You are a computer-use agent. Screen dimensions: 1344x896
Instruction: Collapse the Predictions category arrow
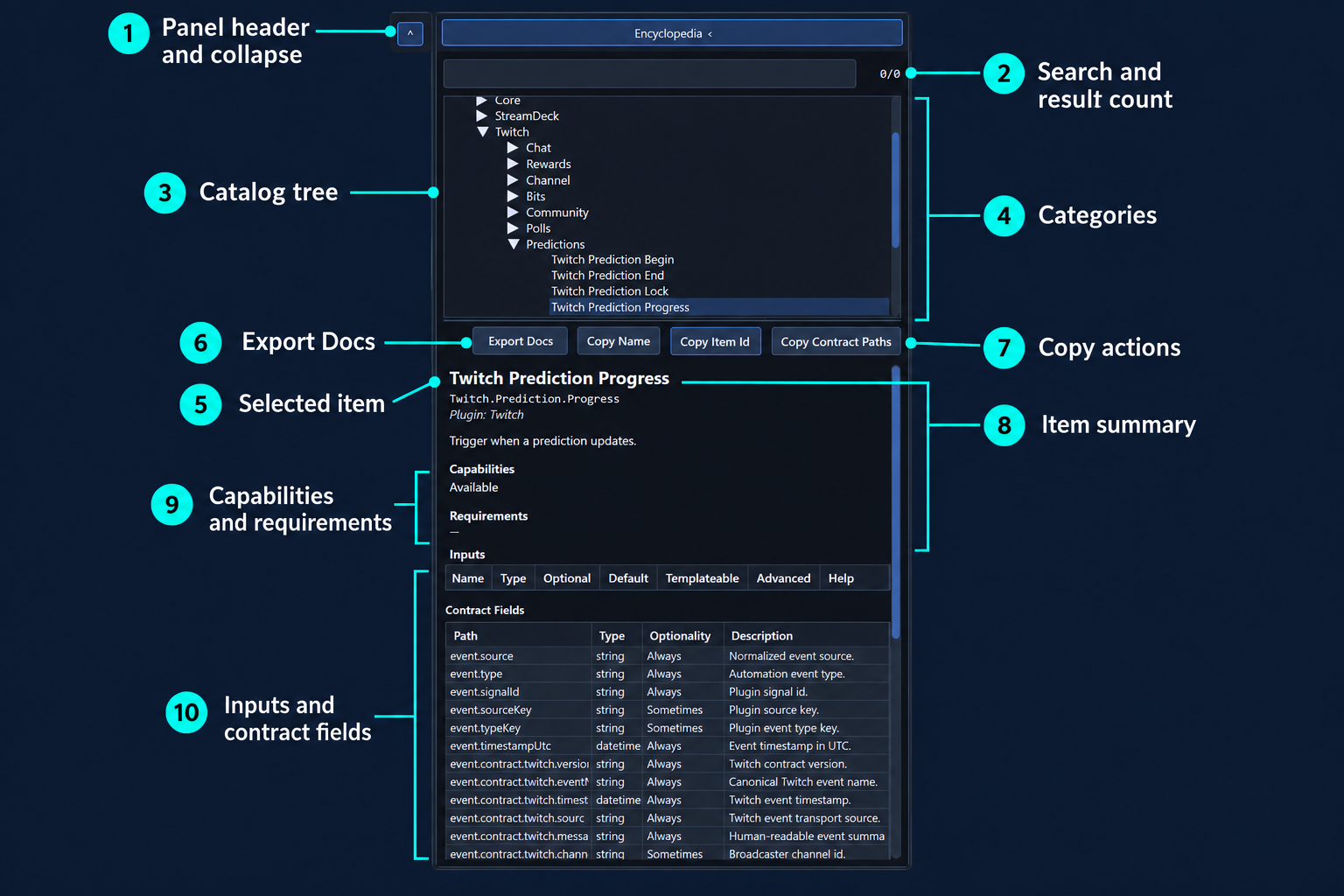point(513,244)
